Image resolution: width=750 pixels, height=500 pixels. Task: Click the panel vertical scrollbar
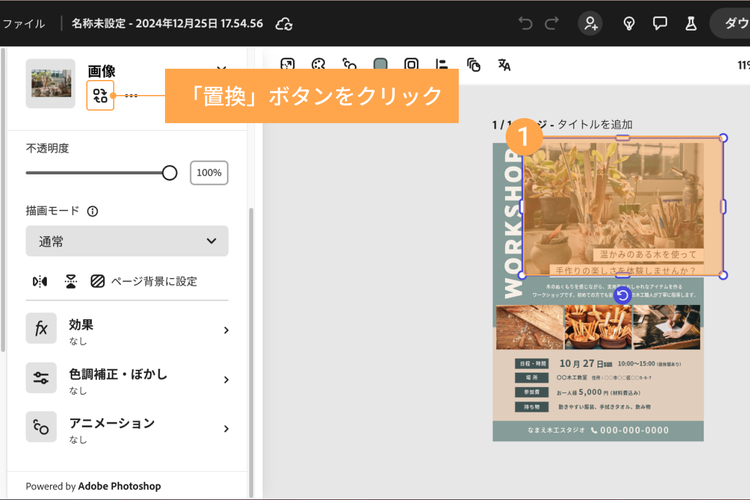pyautogui.click(x=251, y=353)
